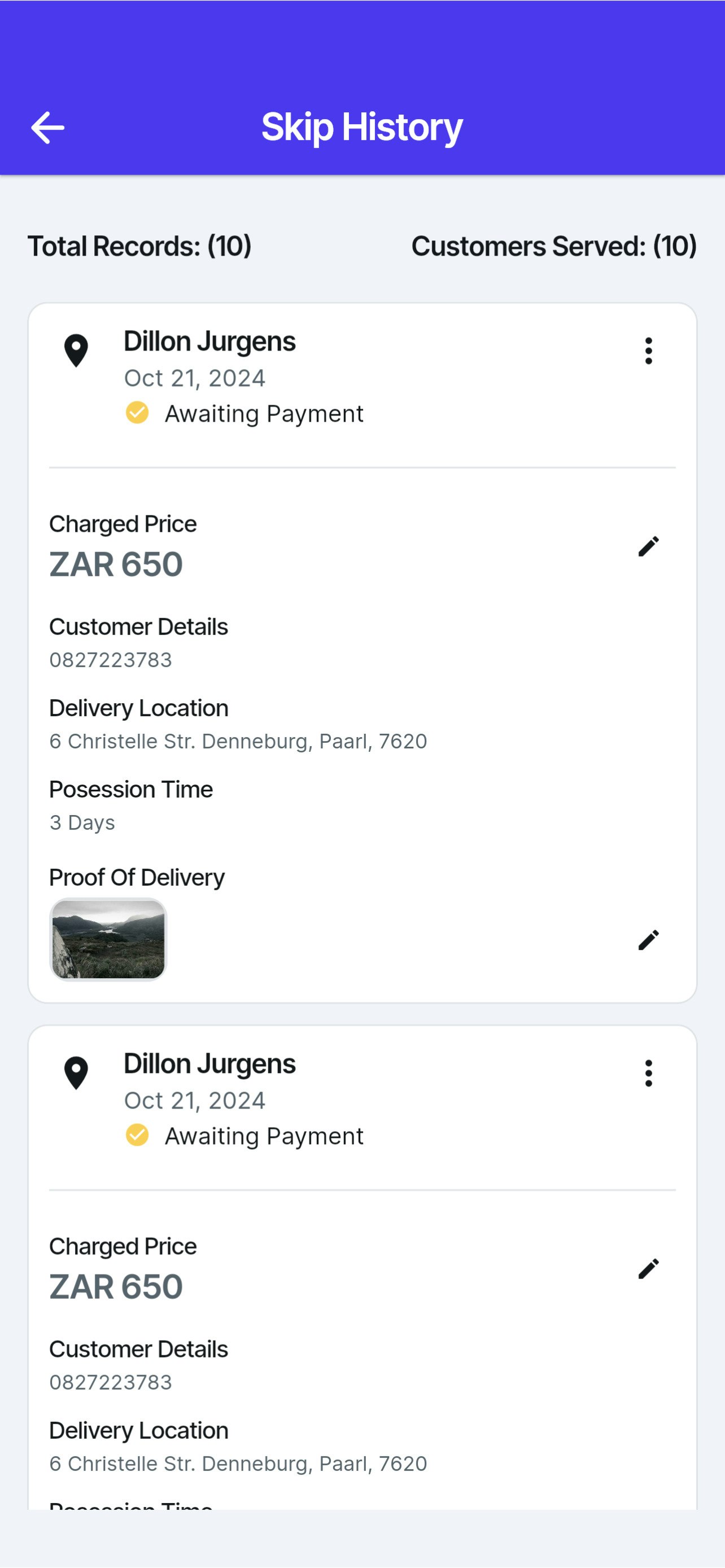Tap Awaiting Payment checkmark on second card
The image size is (725, 1568).
point(137,1135)
